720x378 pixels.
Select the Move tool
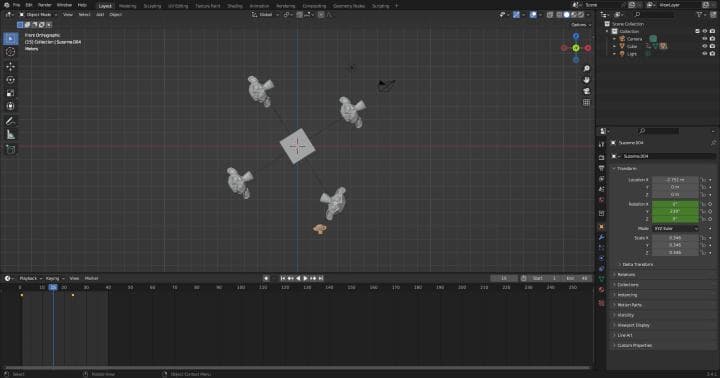[x=11, y=67]
